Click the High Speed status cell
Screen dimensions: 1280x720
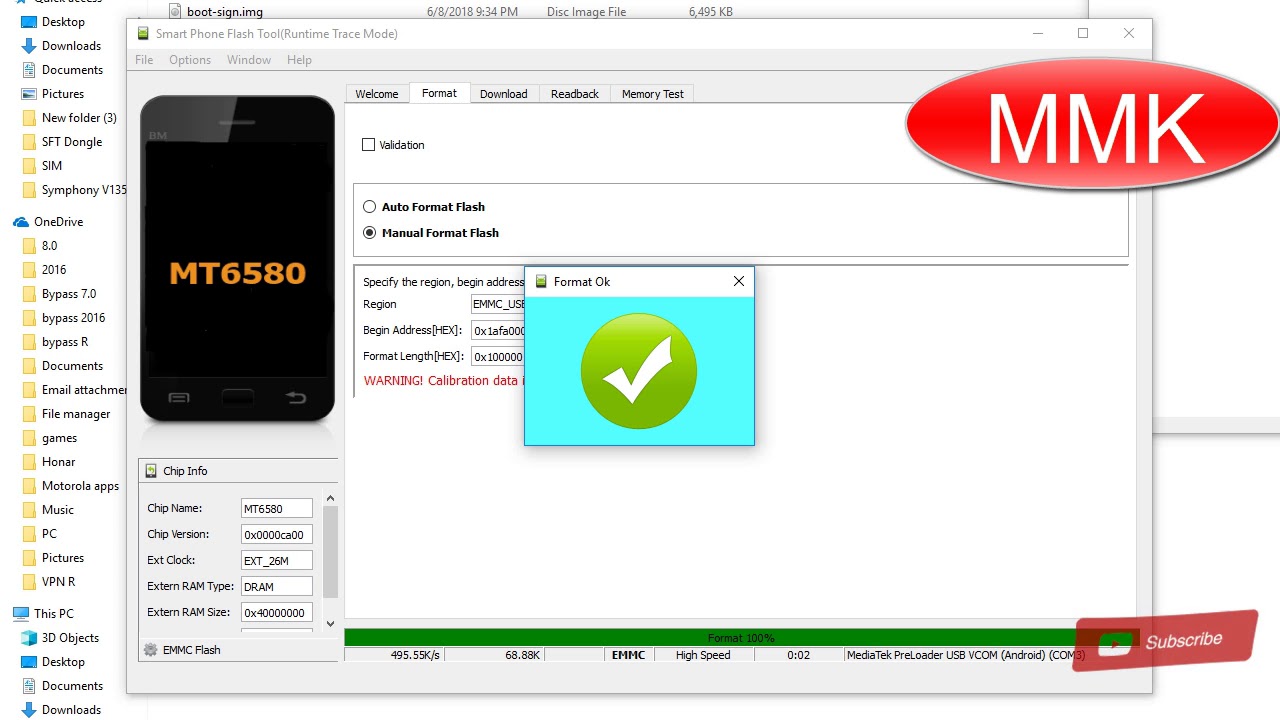[703, 655]
